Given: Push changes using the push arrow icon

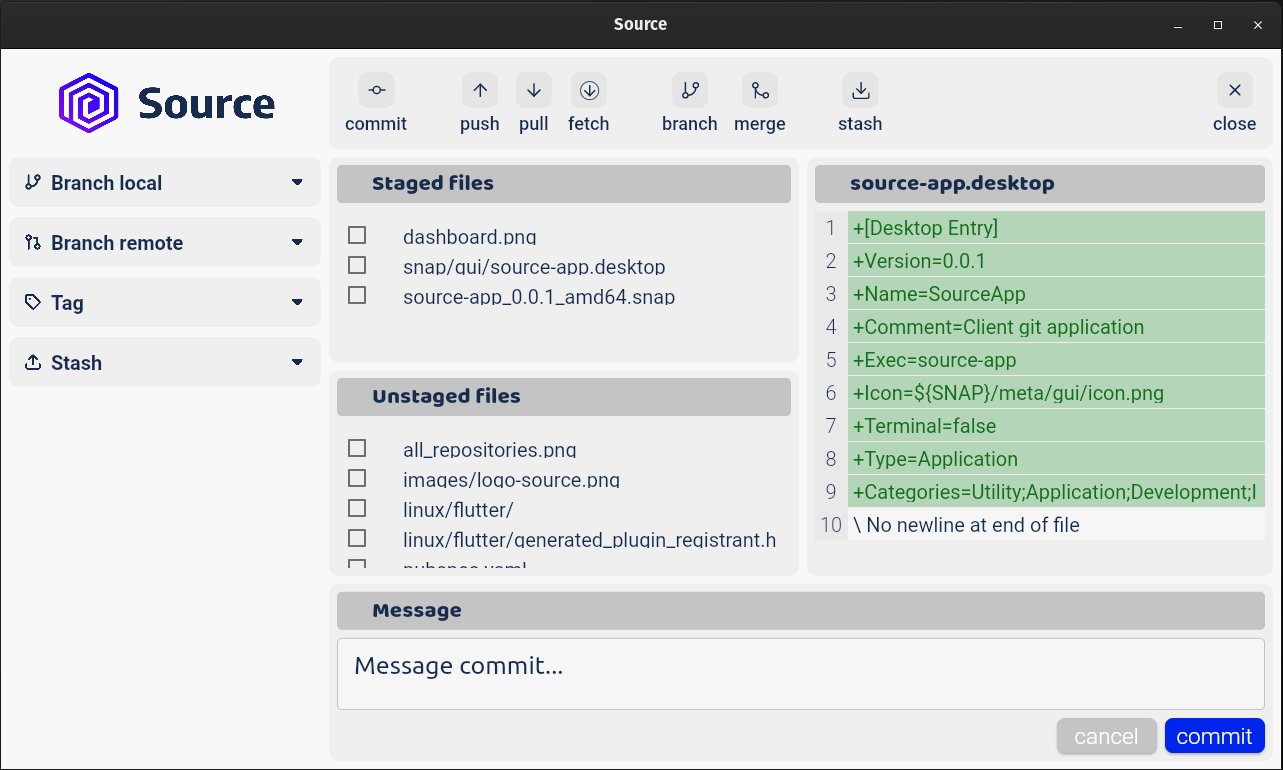Looking at the screenshot, I should click(479, 89).
